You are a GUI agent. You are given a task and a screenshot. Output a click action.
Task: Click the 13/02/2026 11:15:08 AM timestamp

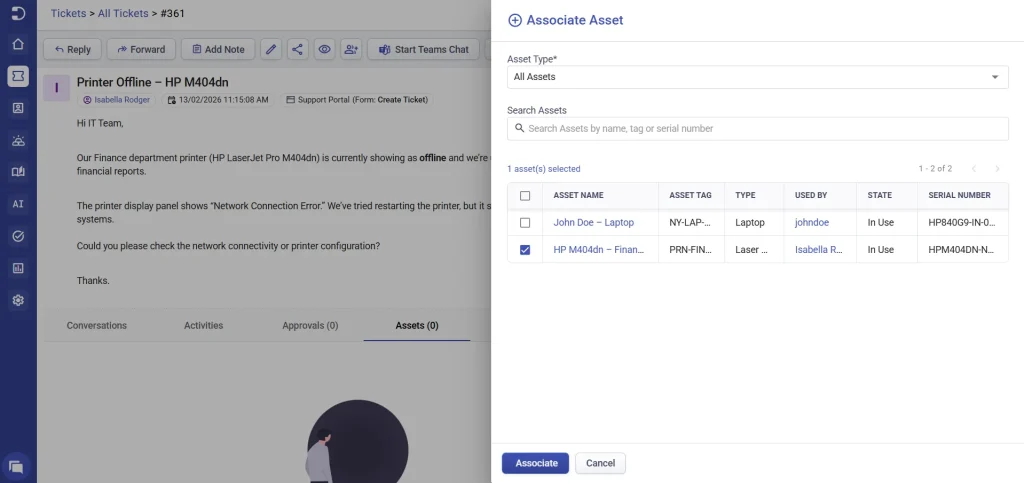[x=217, y=100]
